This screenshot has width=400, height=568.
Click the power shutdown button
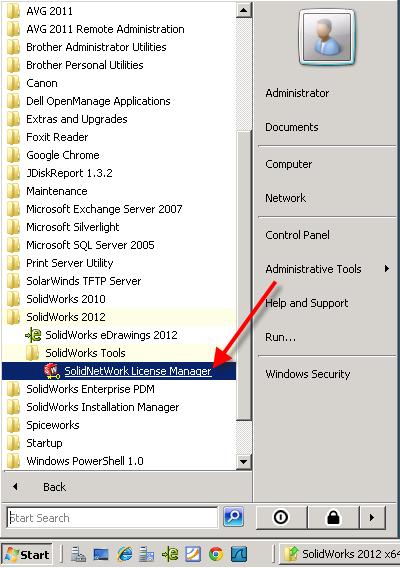(281, 517)
